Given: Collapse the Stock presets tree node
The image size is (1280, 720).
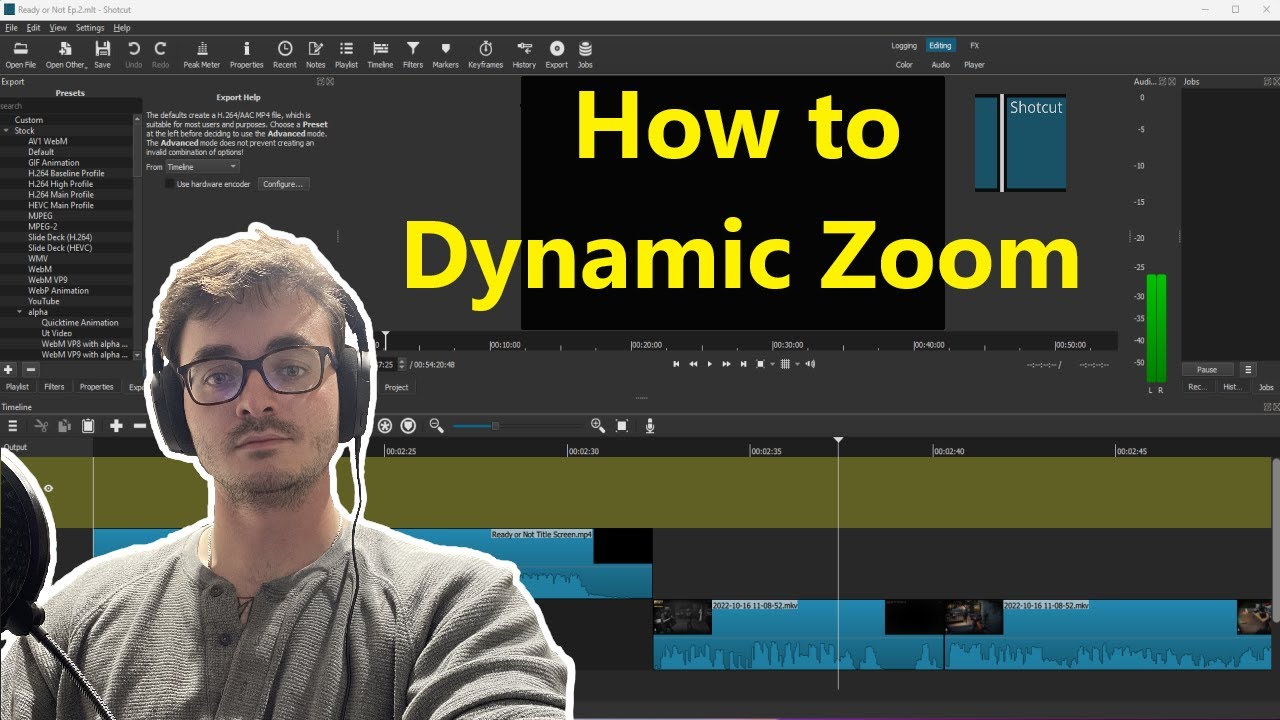Looking at the screenshot, I should 5,131.
